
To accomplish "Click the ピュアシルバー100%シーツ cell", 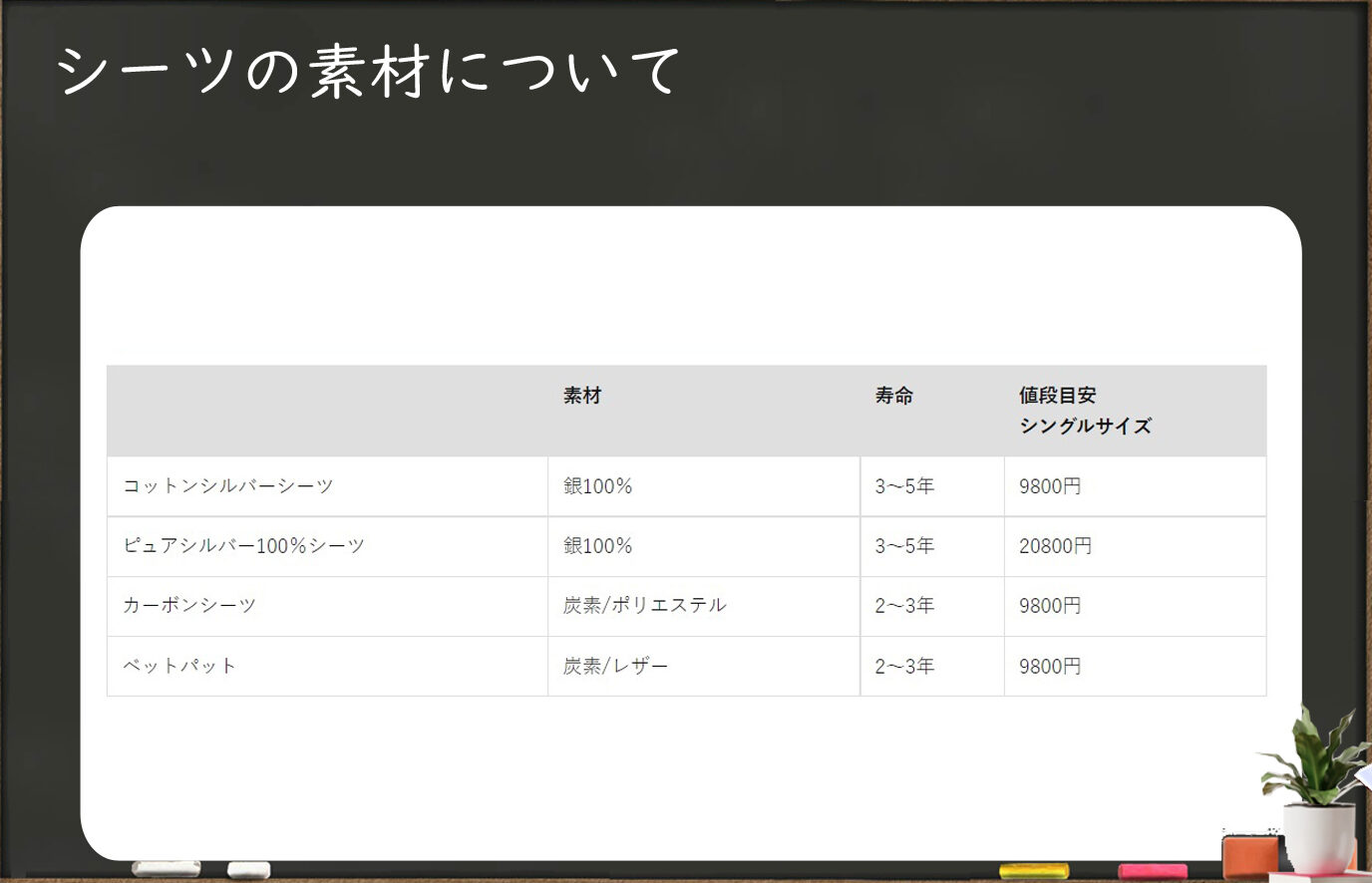I will pos(243,546).
